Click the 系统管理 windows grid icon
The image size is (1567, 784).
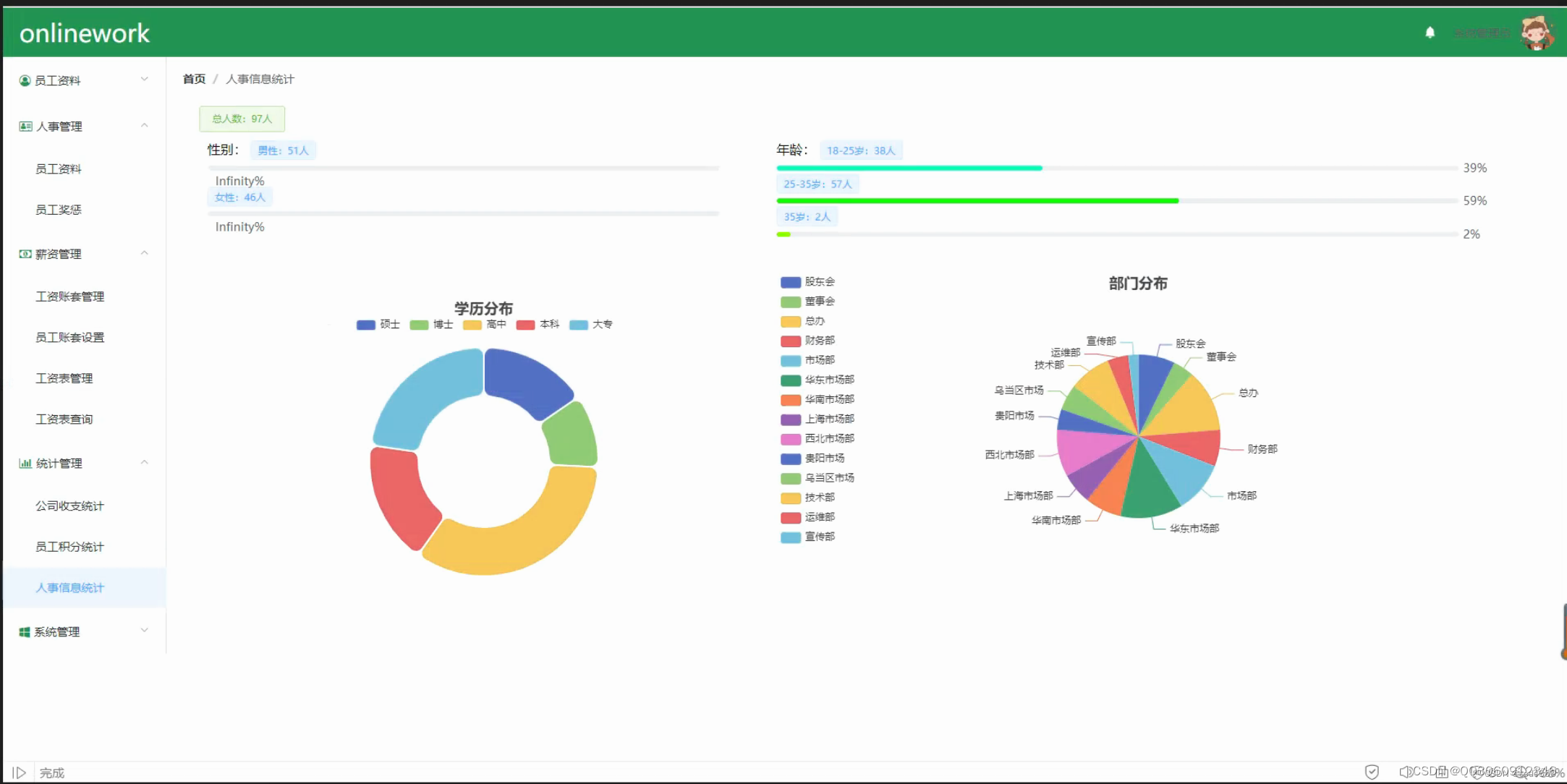25,632
